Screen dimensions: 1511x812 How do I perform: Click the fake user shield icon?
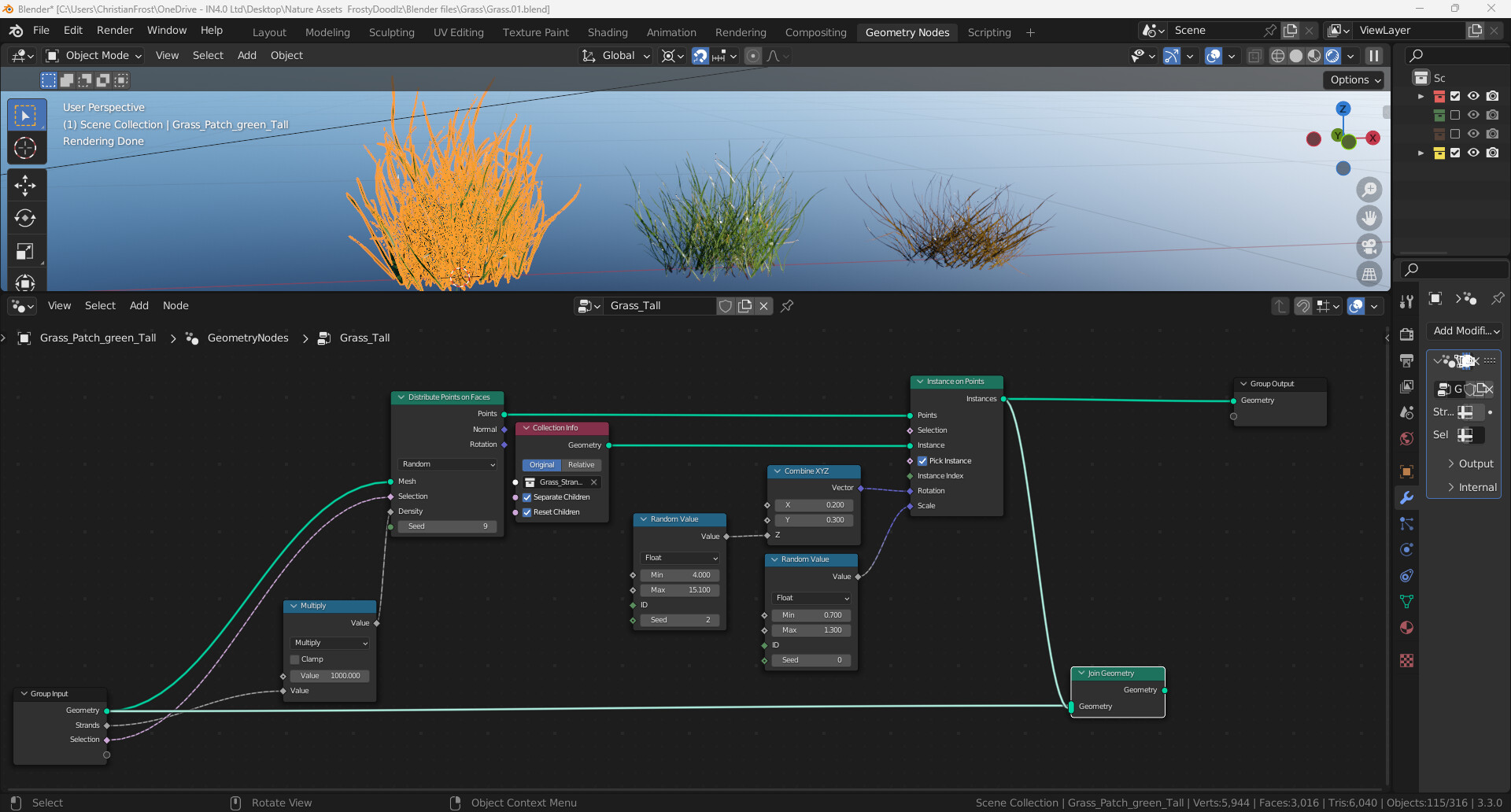point(726,306)
